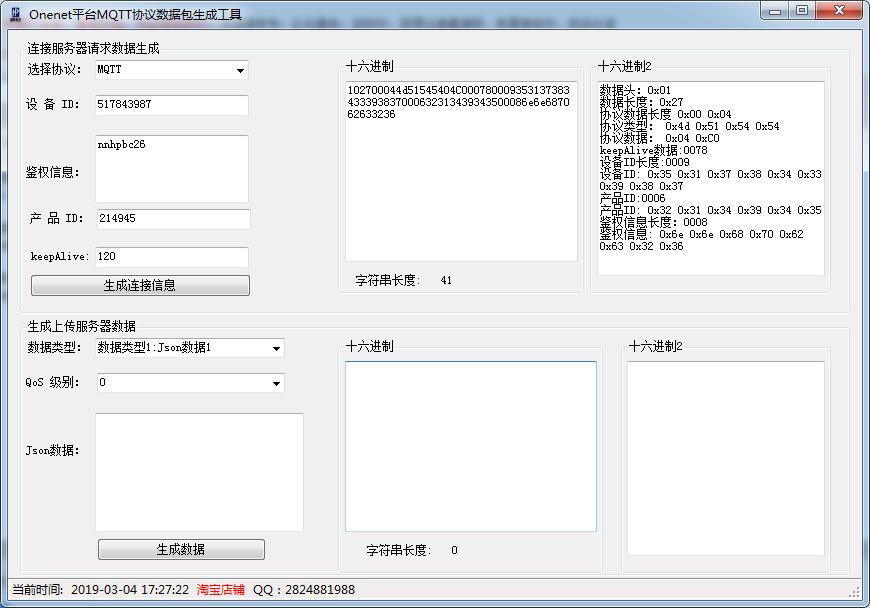
Task: Open the QoS 级别 dropdown set to 0
Action: point(188,382)
